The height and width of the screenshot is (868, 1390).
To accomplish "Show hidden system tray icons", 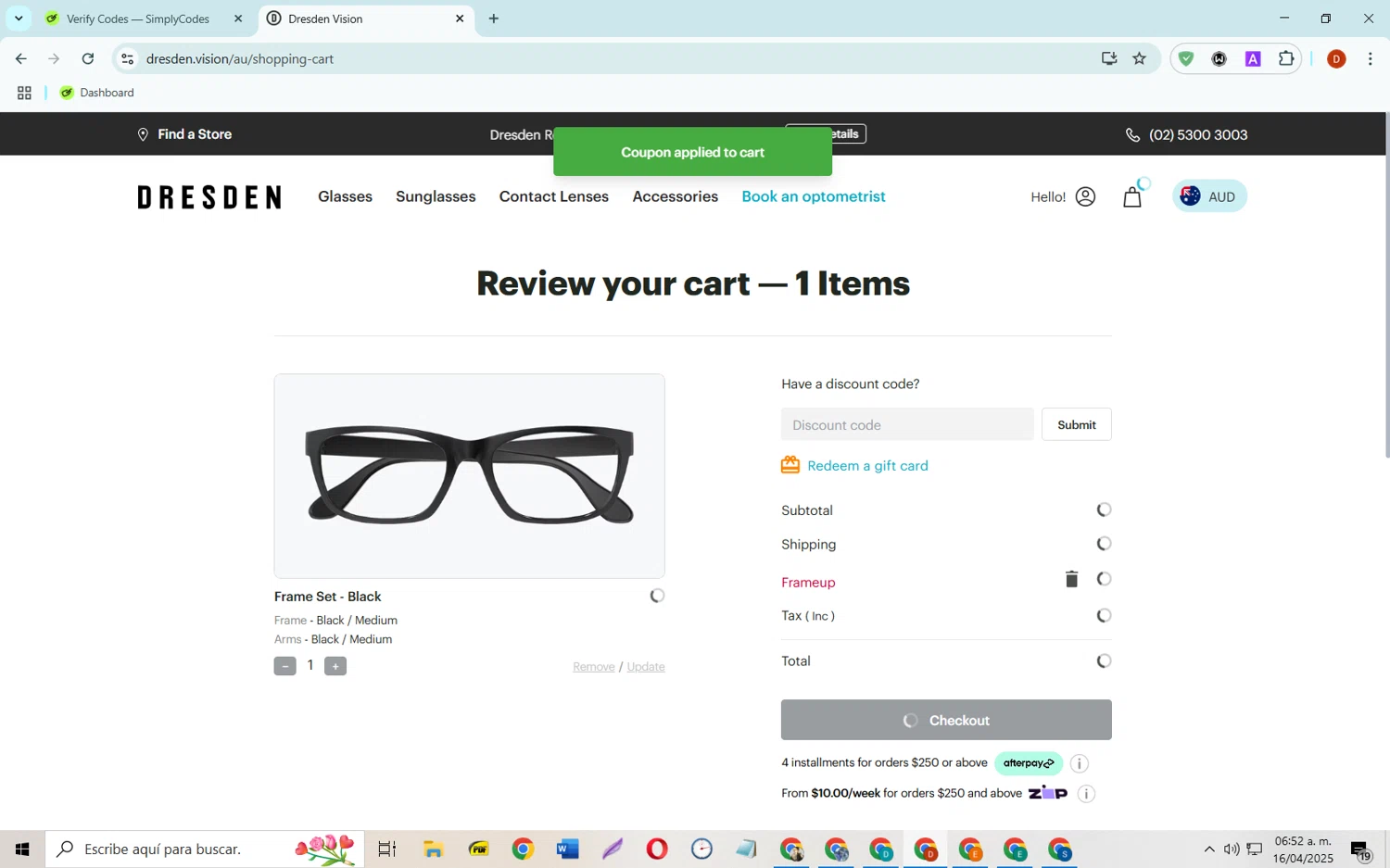I will (1208, 849).
